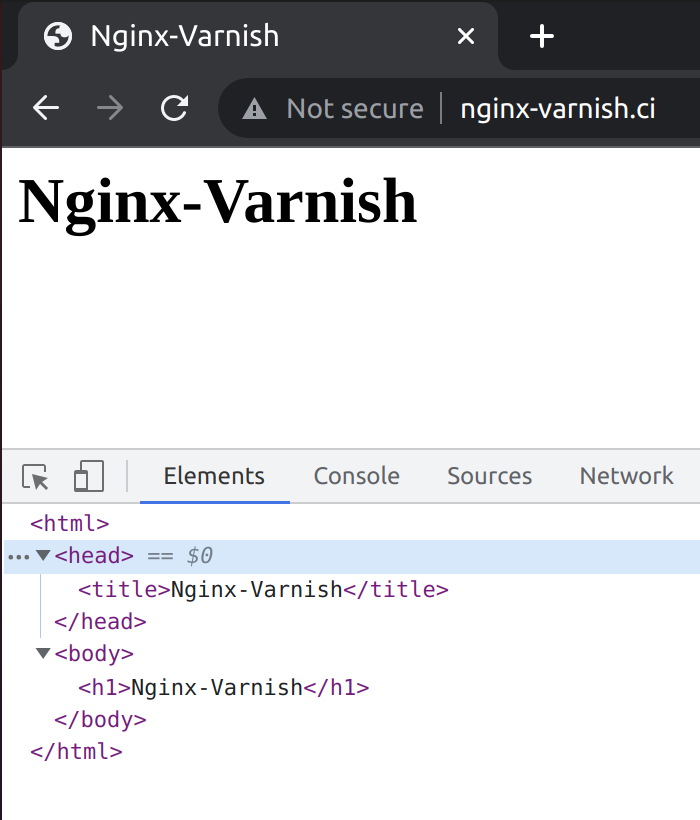
Task: Click the Not secure warning triangle icon
Action: tap(255, 109)
